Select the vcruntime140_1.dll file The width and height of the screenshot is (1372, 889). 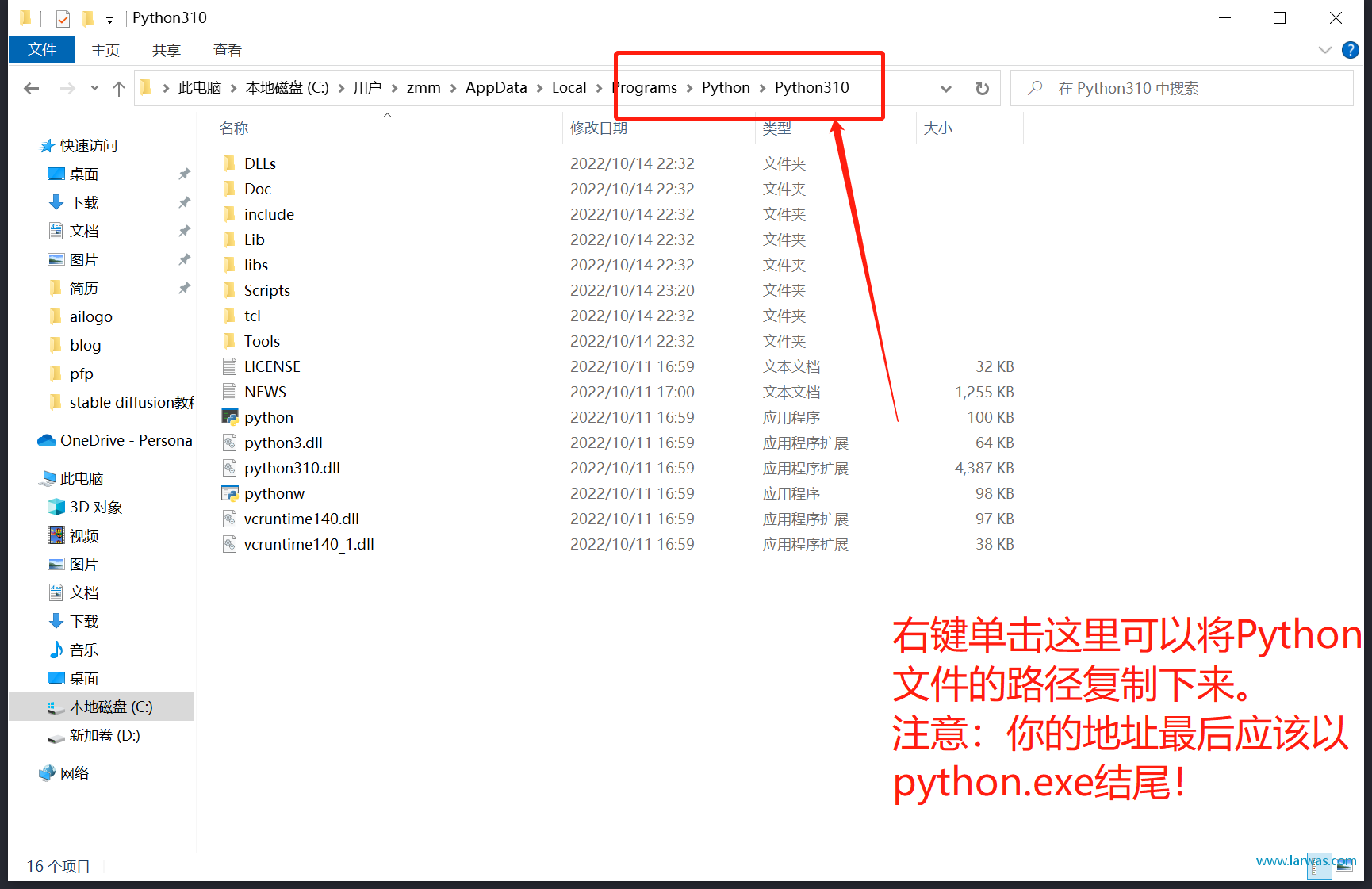pyautogui.click(x=309, y=544)
